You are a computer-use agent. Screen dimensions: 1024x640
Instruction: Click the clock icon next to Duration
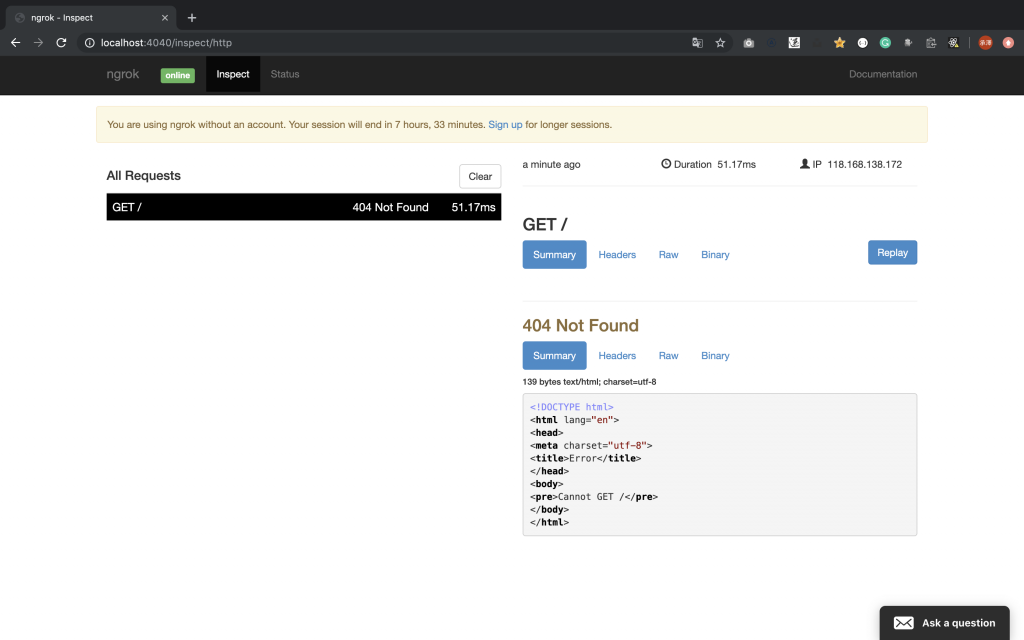(x=666, y=164)
